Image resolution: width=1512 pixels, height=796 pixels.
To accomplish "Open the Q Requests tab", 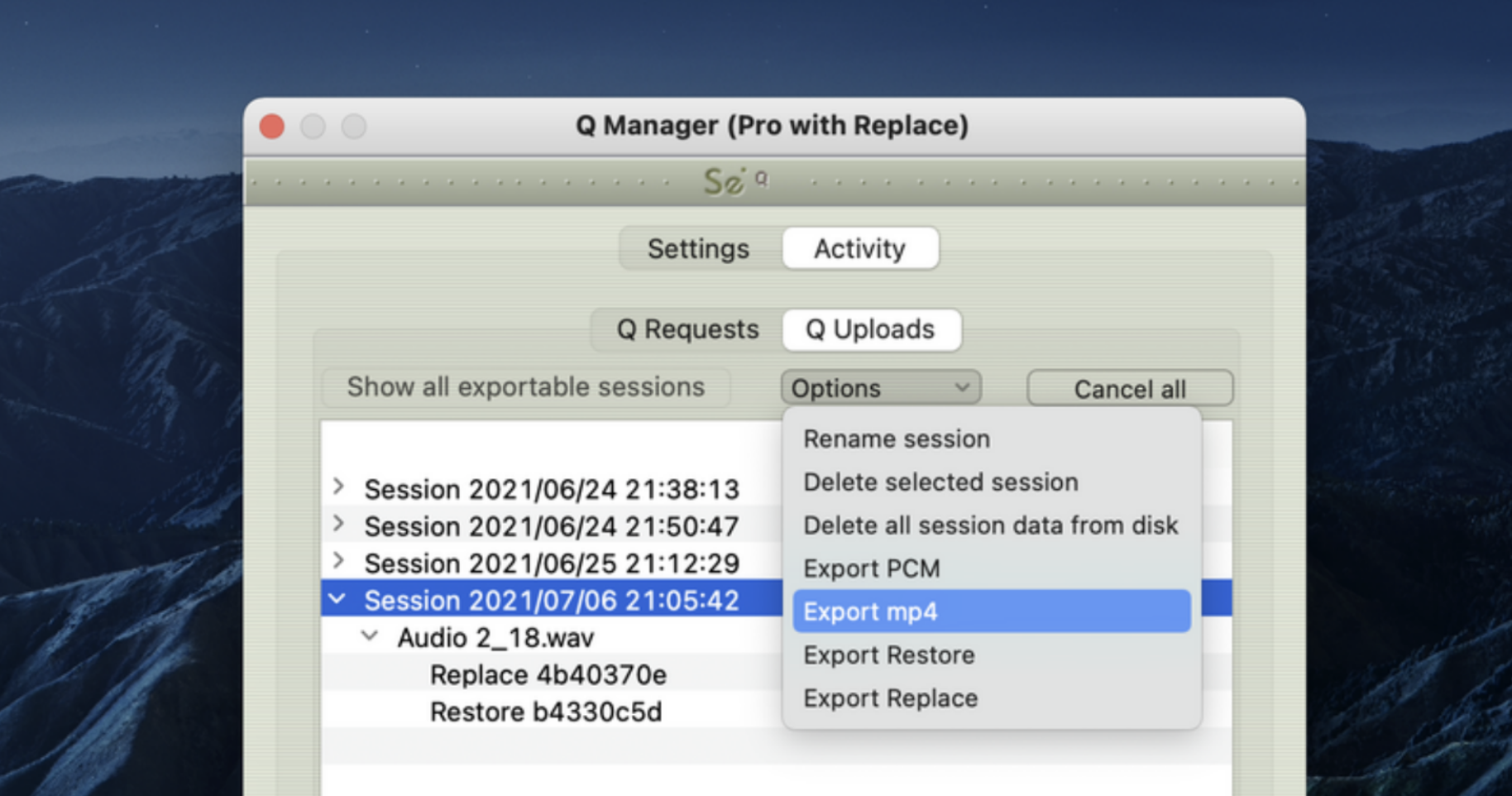I will (x=687, y=329).
